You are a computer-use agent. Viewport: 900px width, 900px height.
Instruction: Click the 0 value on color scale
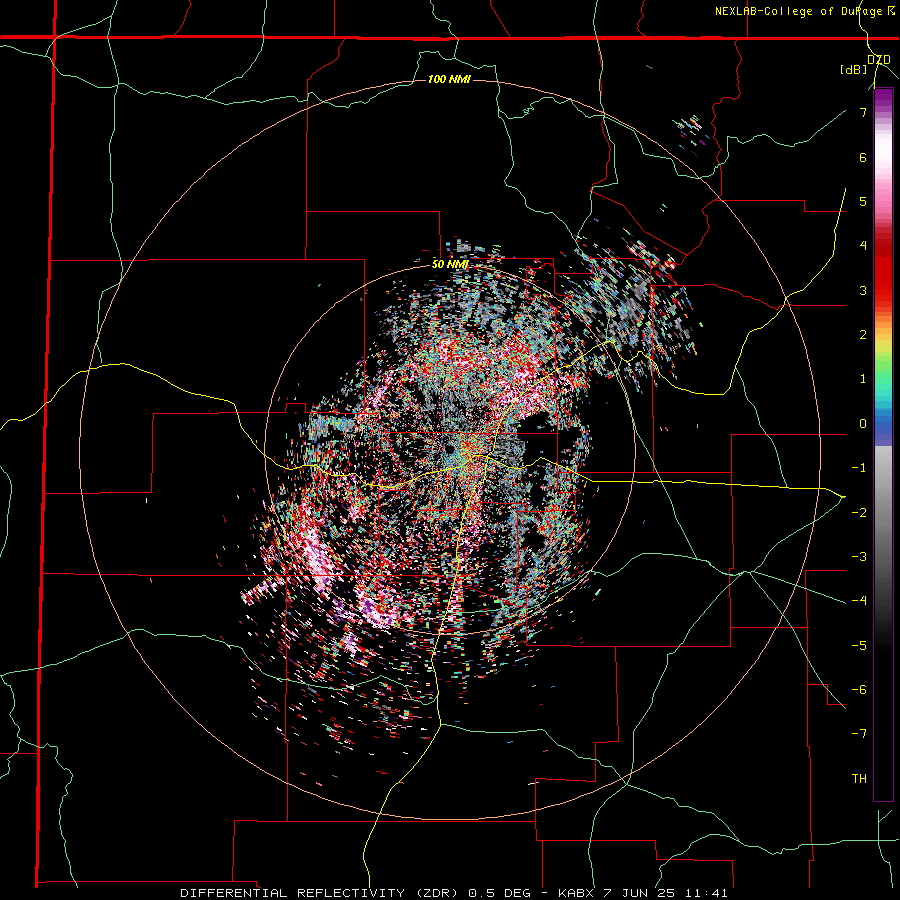click(863, 424)
